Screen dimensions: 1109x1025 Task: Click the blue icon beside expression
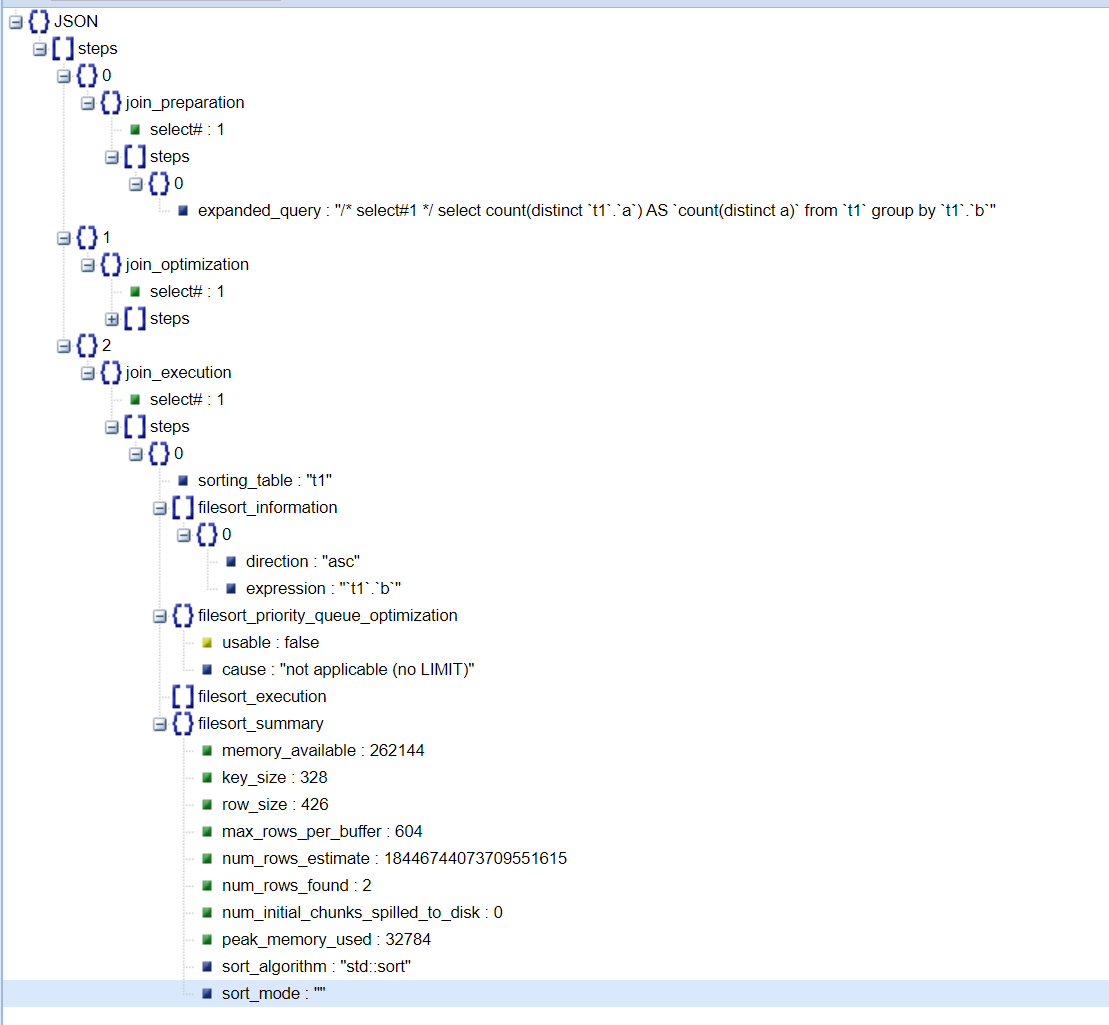point(231,589)
